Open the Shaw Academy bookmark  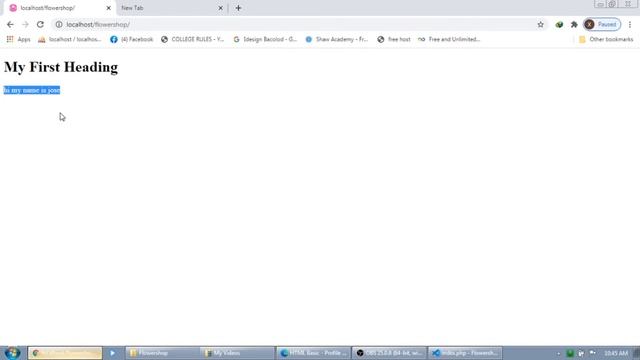click(337, 39)
